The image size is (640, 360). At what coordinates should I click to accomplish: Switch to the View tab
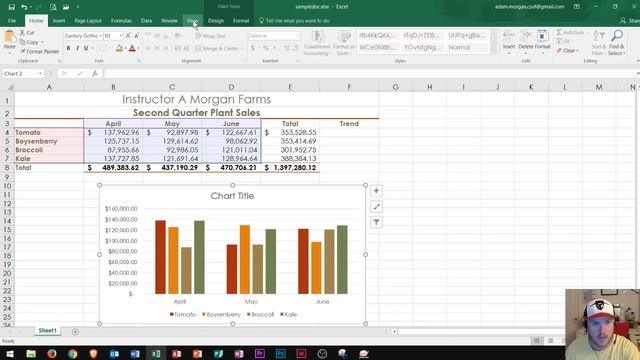[192, 20]
